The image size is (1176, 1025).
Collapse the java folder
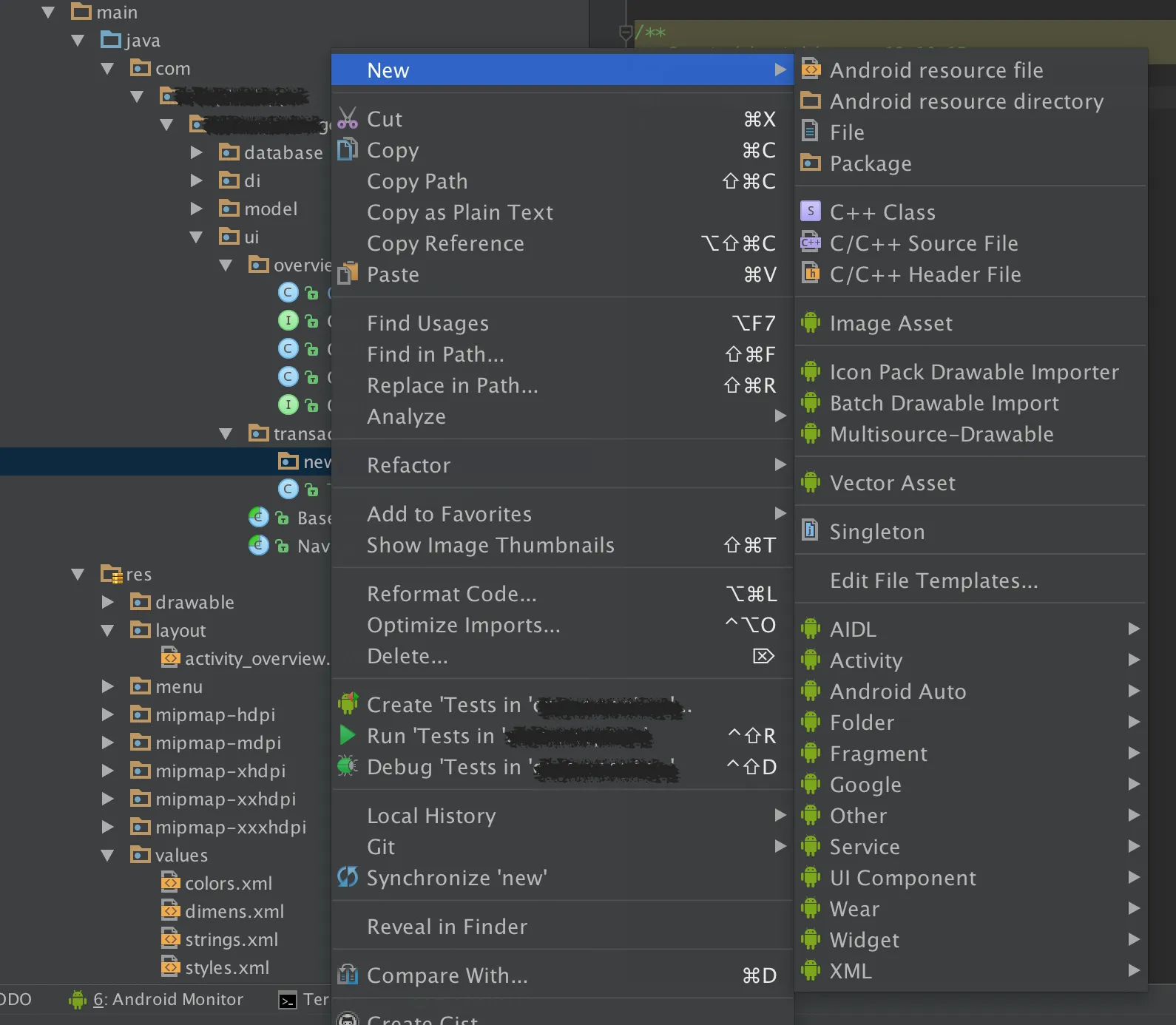point(78,40)
